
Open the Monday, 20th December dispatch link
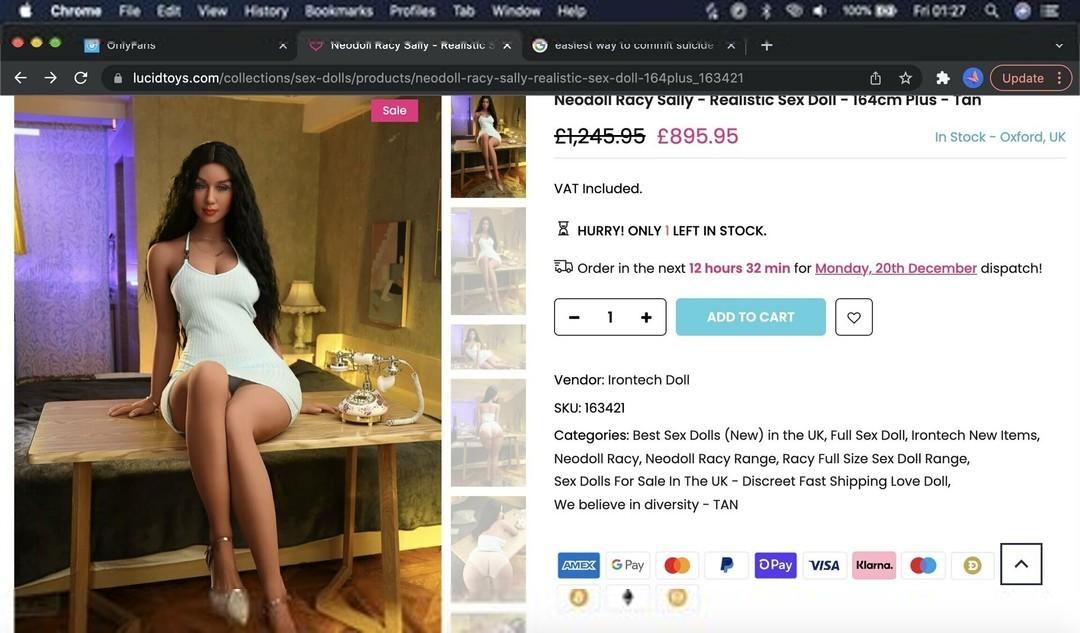pyautogui.click(x=895, y=268)
